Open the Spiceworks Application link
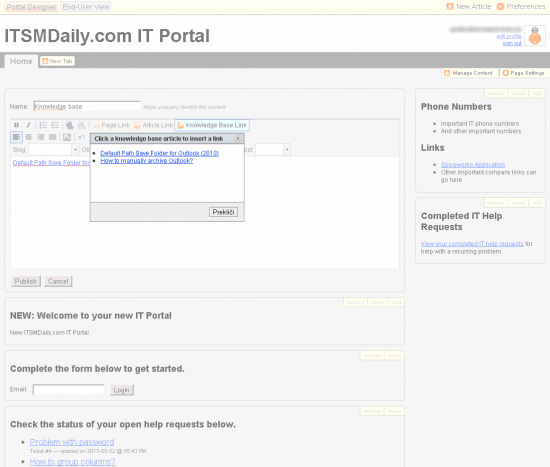The image size is (550, 467). 473,165
